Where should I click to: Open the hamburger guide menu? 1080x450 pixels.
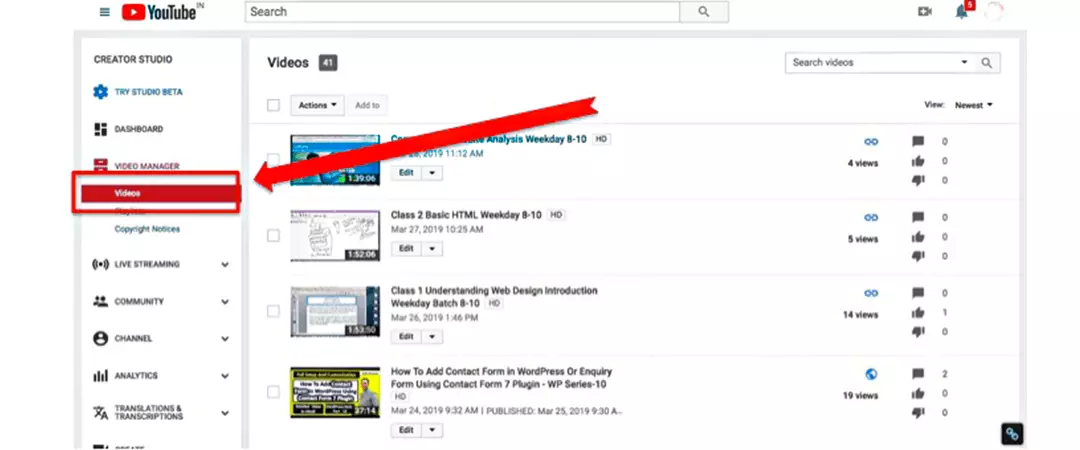point(105,12)
